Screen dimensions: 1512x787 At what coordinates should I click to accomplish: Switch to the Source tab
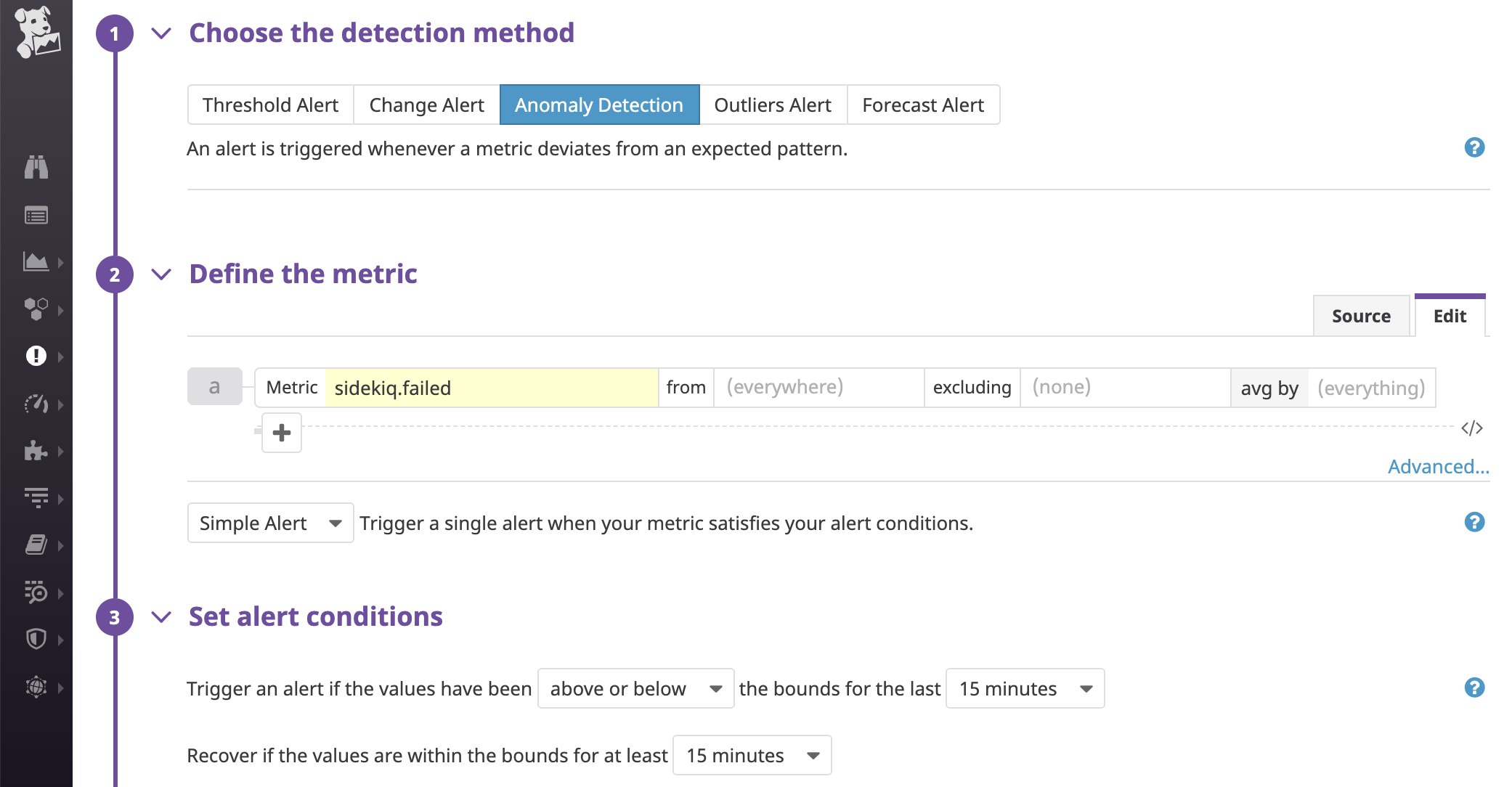1361,316
